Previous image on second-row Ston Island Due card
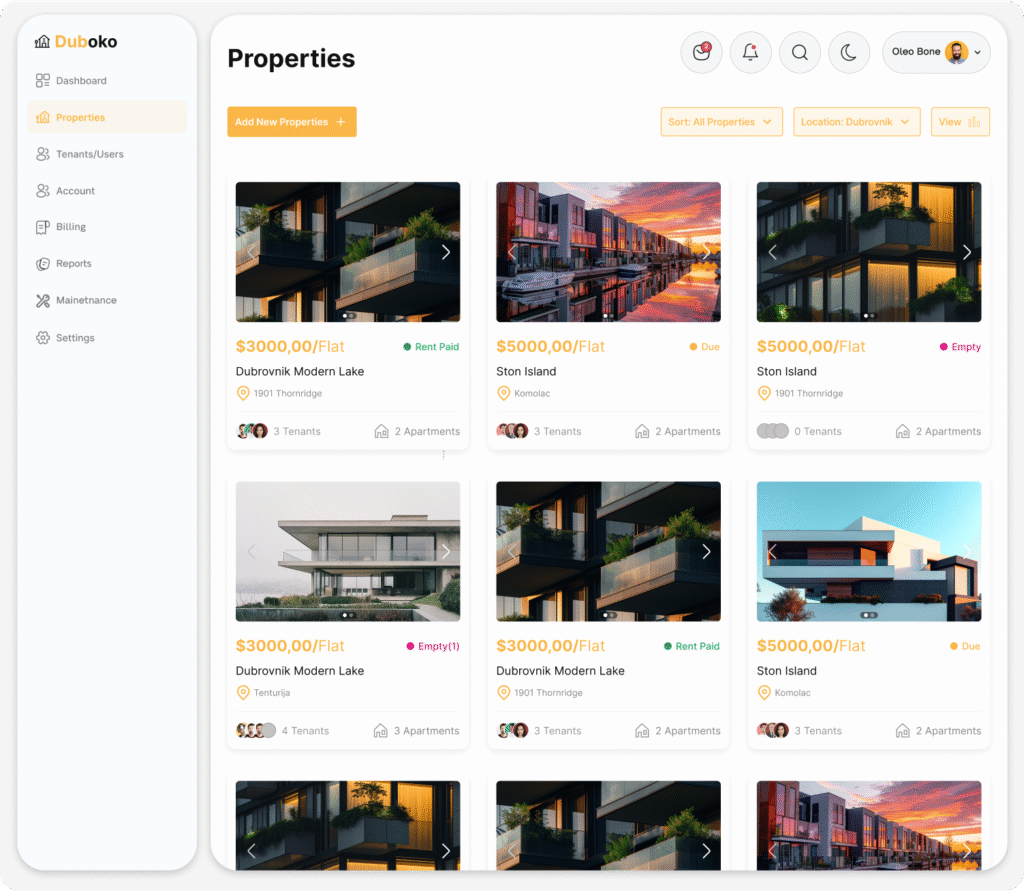The width and height of the screenshot is (1024, 891). pos(772,552)
